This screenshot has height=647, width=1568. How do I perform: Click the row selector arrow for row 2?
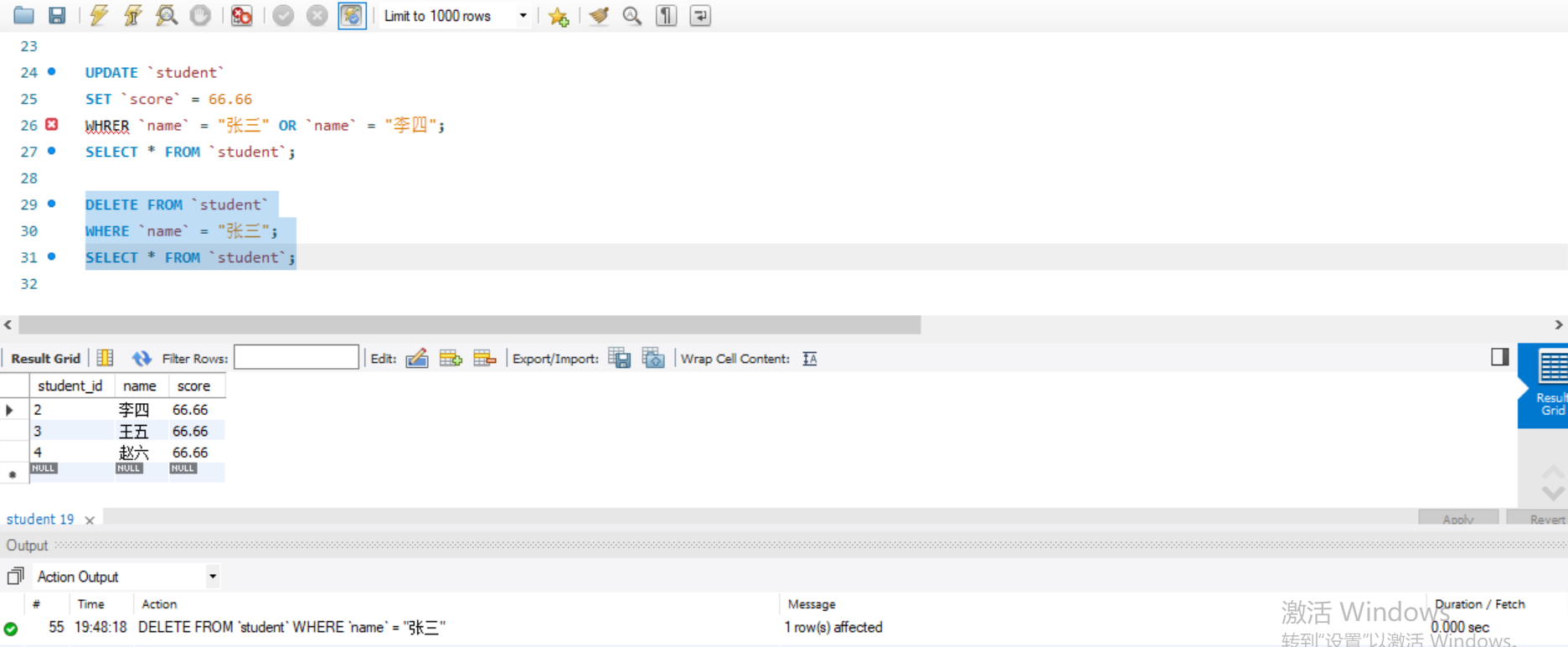[10, 410]
